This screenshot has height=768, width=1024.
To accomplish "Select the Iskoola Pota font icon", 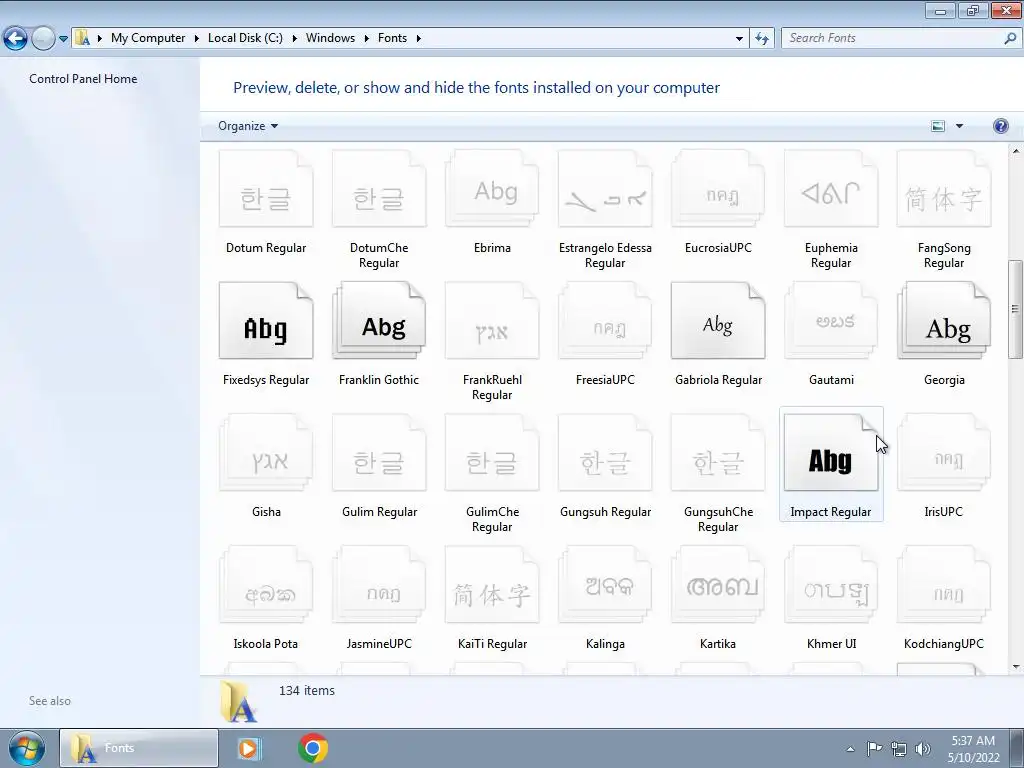I will pos(266,584).
